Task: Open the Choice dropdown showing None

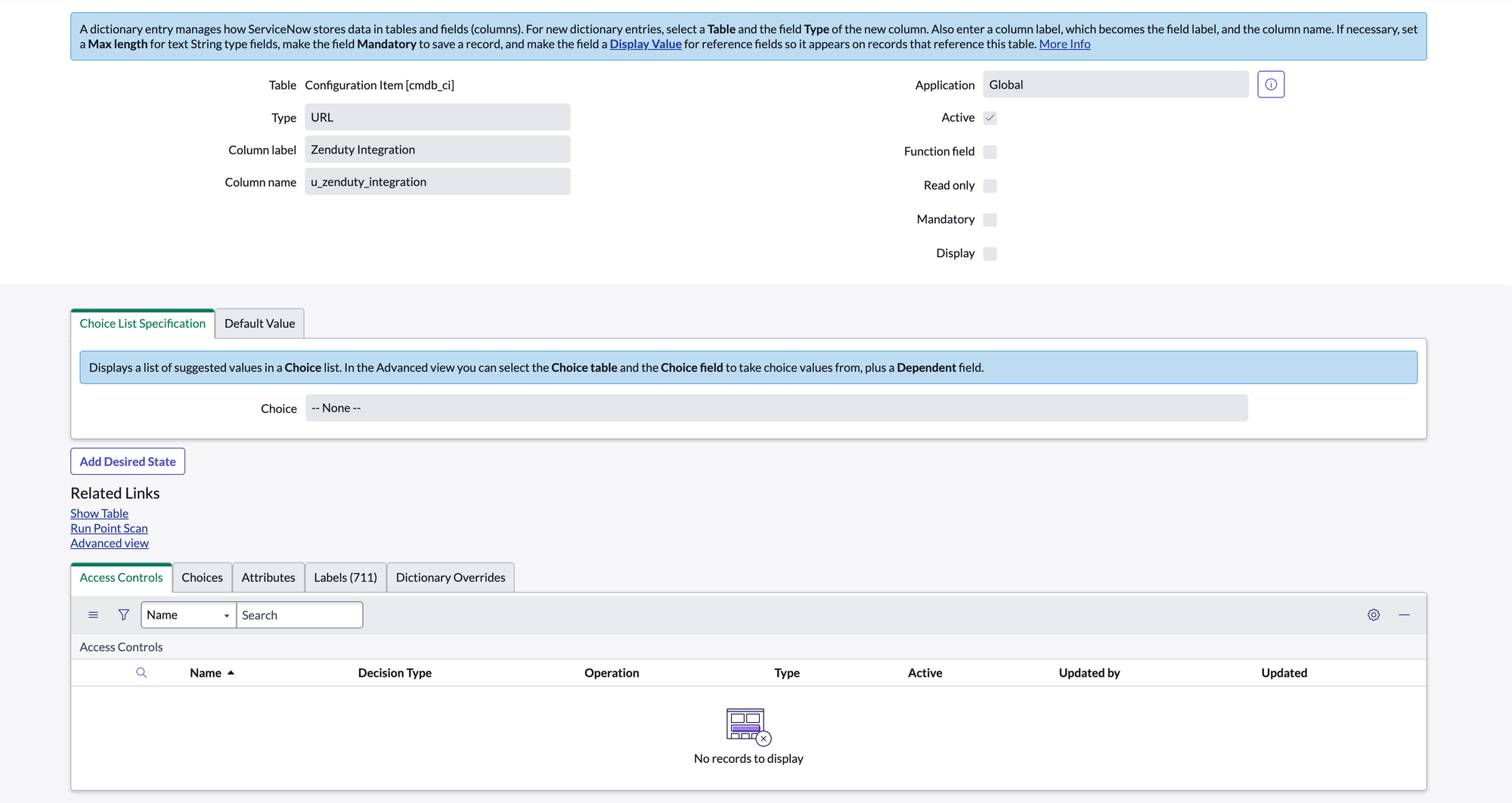Action: tap(776, 408)
